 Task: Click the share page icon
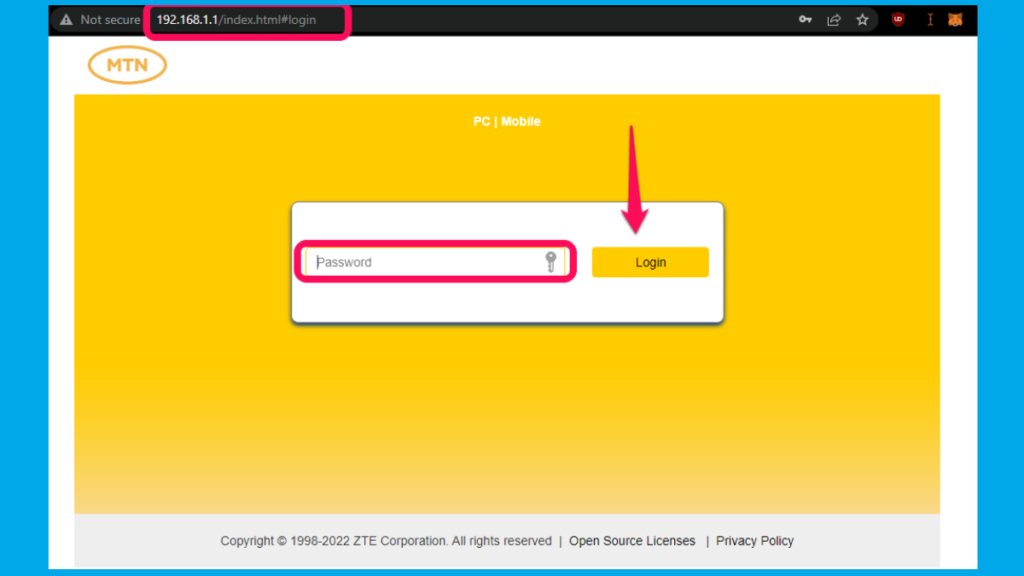point(834,20)
